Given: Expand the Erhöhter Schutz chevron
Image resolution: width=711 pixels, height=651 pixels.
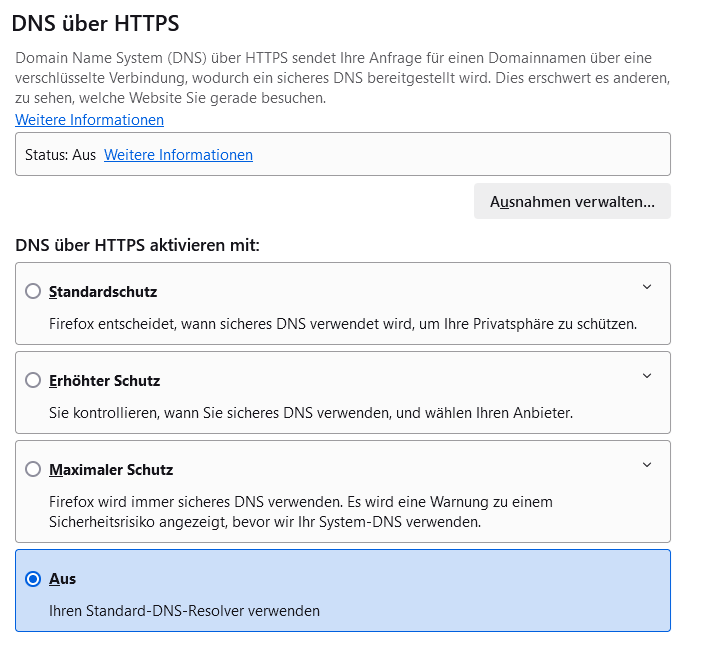Looking at the screenshot, I should coord(647,375).
